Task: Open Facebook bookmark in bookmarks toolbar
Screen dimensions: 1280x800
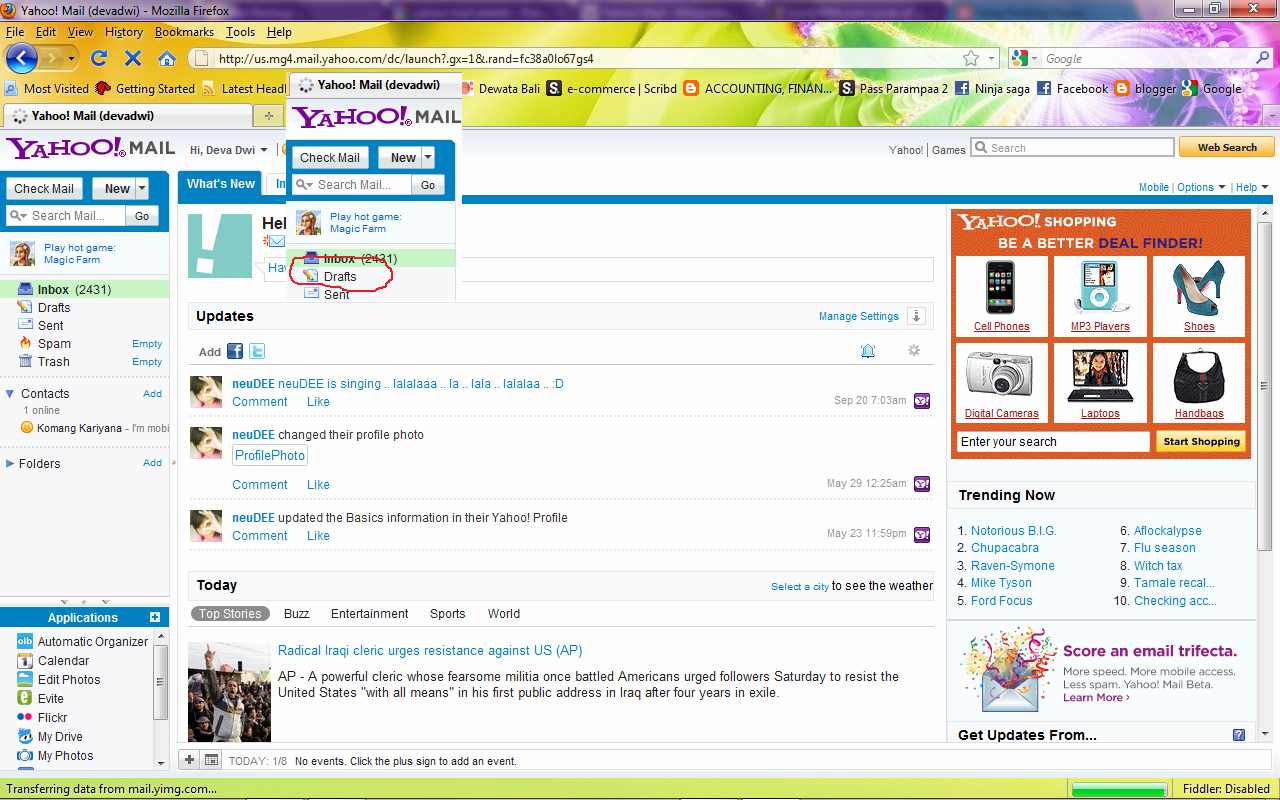Action: [x=1072, y=88]
